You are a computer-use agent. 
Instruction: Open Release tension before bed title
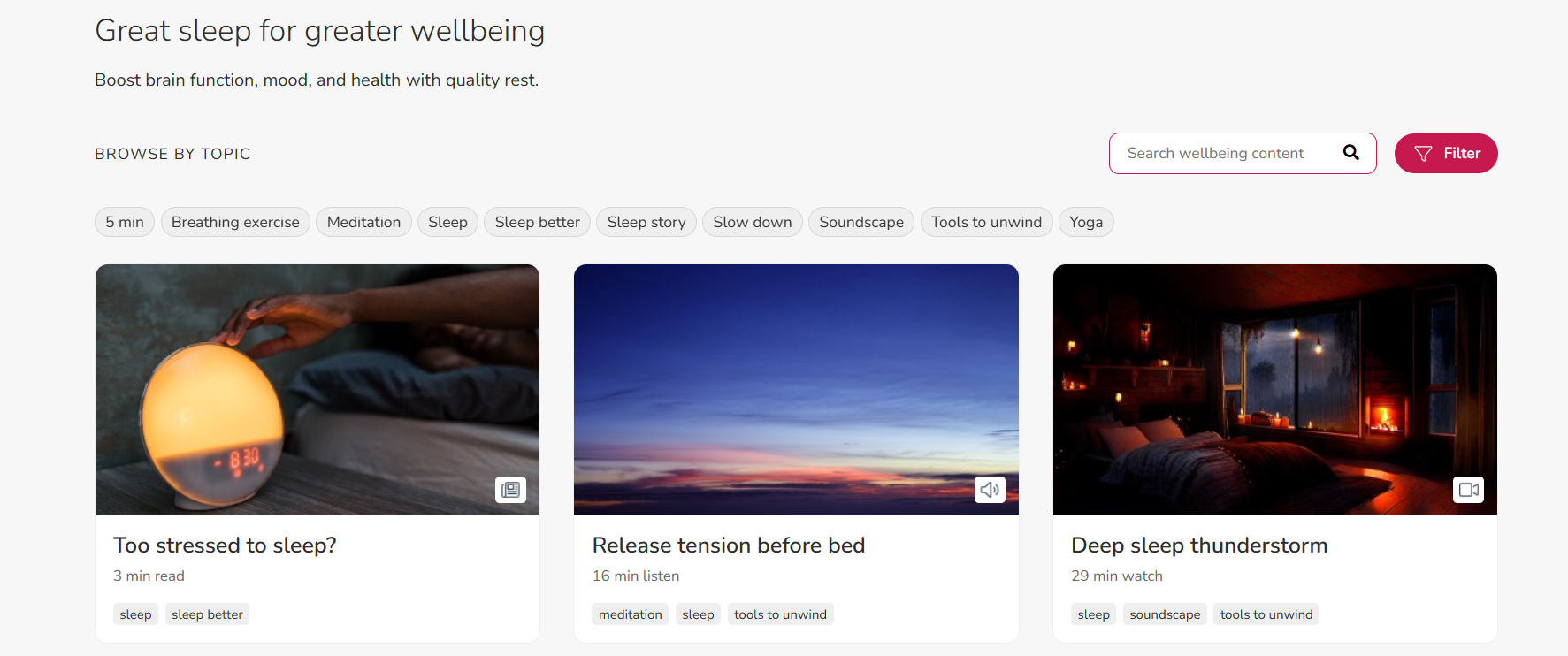[728, 545]
